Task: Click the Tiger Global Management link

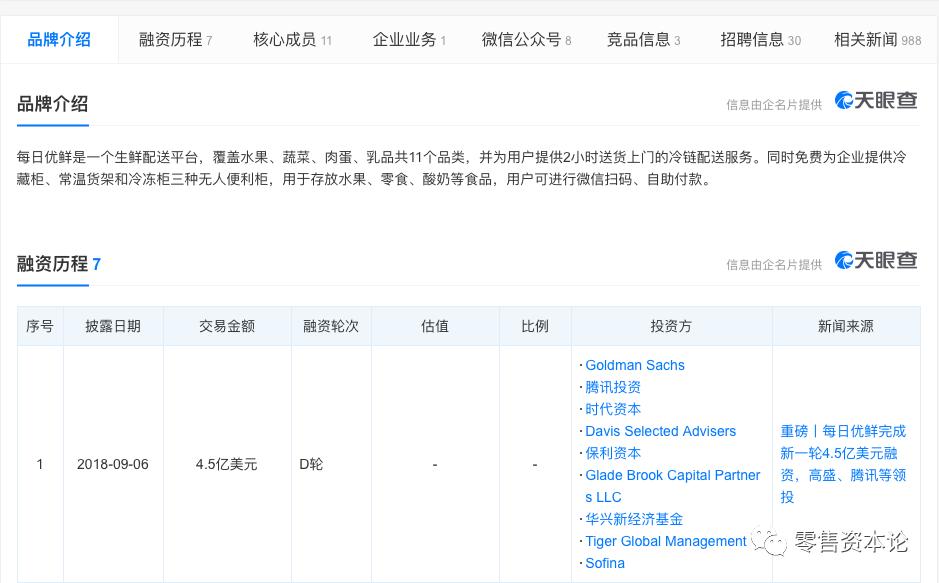Action: (x=665, y=541)
